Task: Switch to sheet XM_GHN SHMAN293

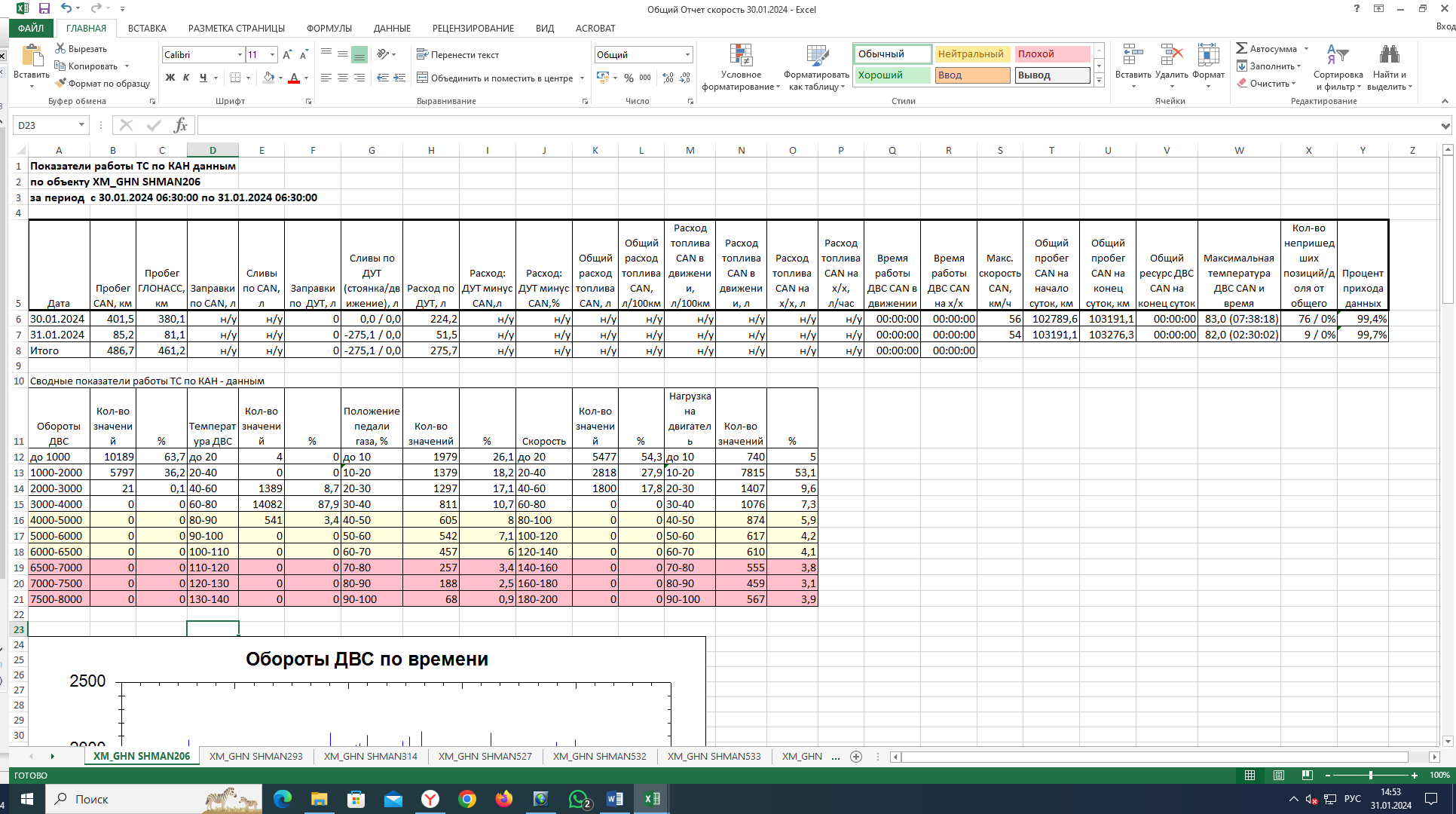Action: click(256, 756)
